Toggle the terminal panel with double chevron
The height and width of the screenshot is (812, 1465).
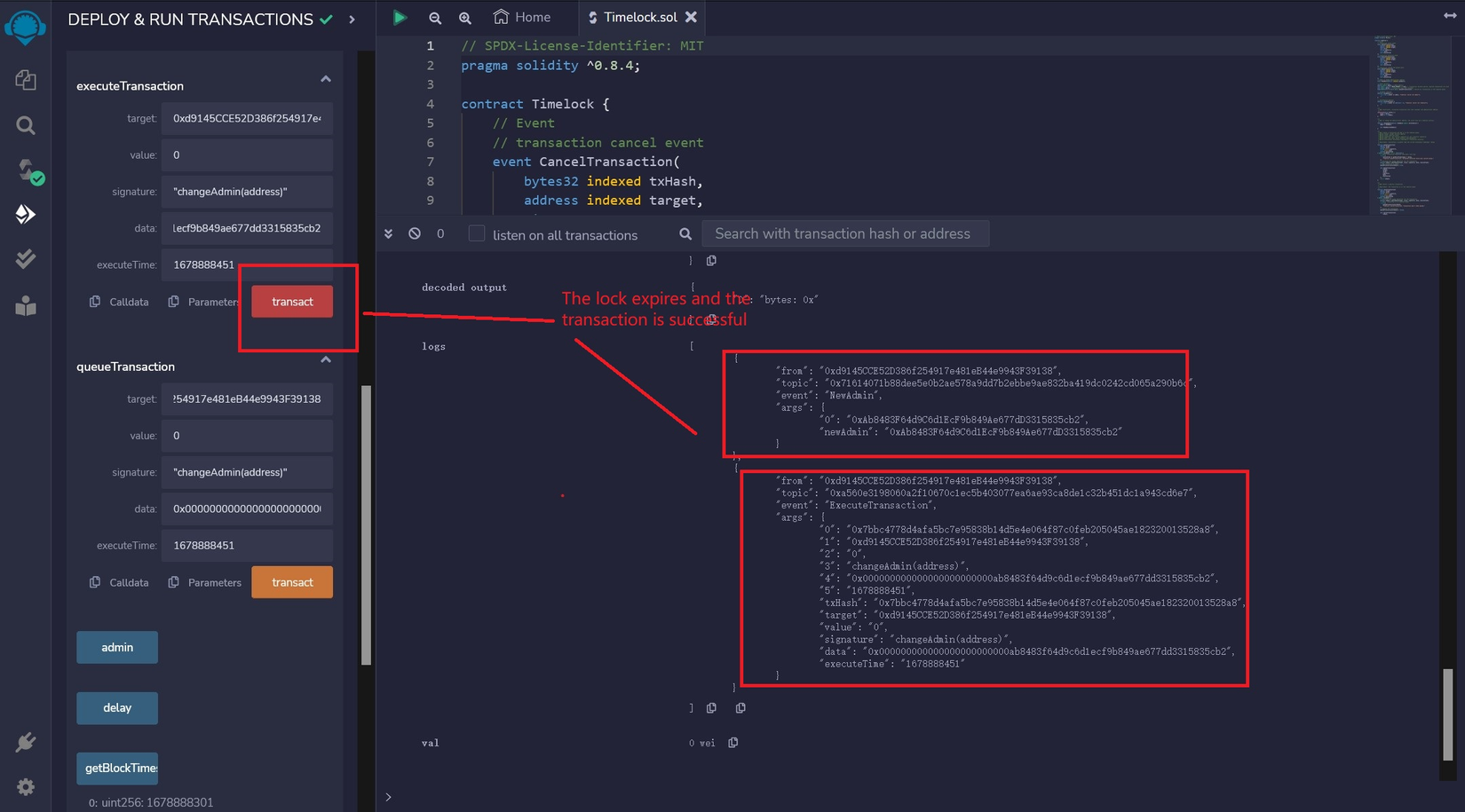coord(388,233)
